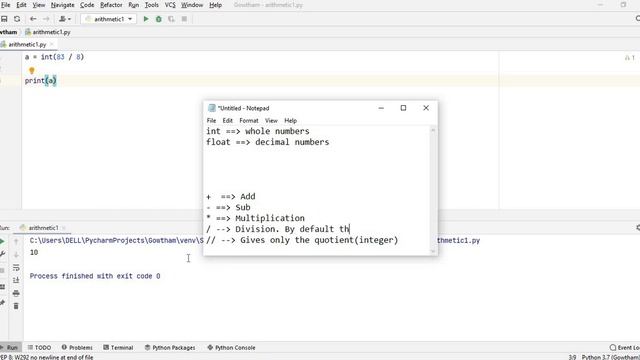Click the wrench settings icon in Run panel
The image size is (640, 360).
tap(2, 254)
